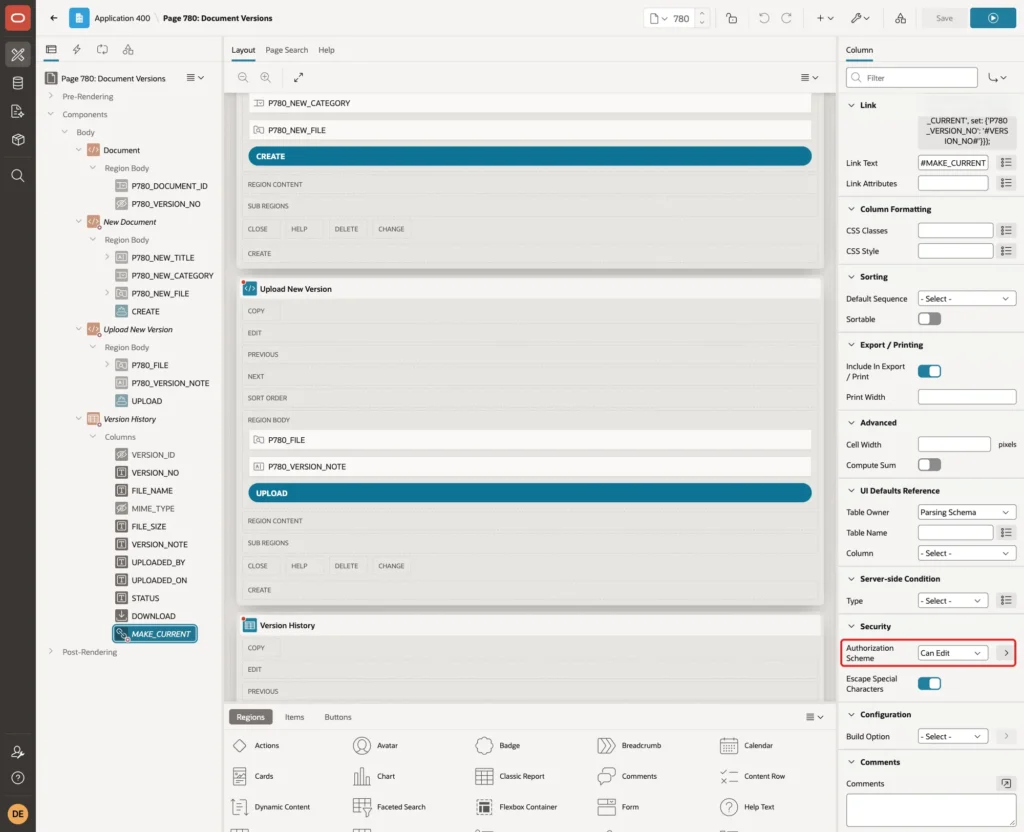
Task: Open SQL Workshop database icon in sidebar
Action: click(18, 83)
